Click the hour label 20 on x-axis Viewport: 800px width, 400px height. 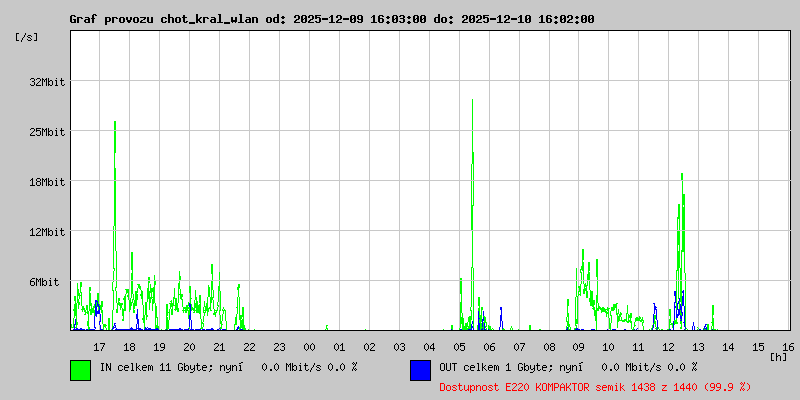(189, 347)
